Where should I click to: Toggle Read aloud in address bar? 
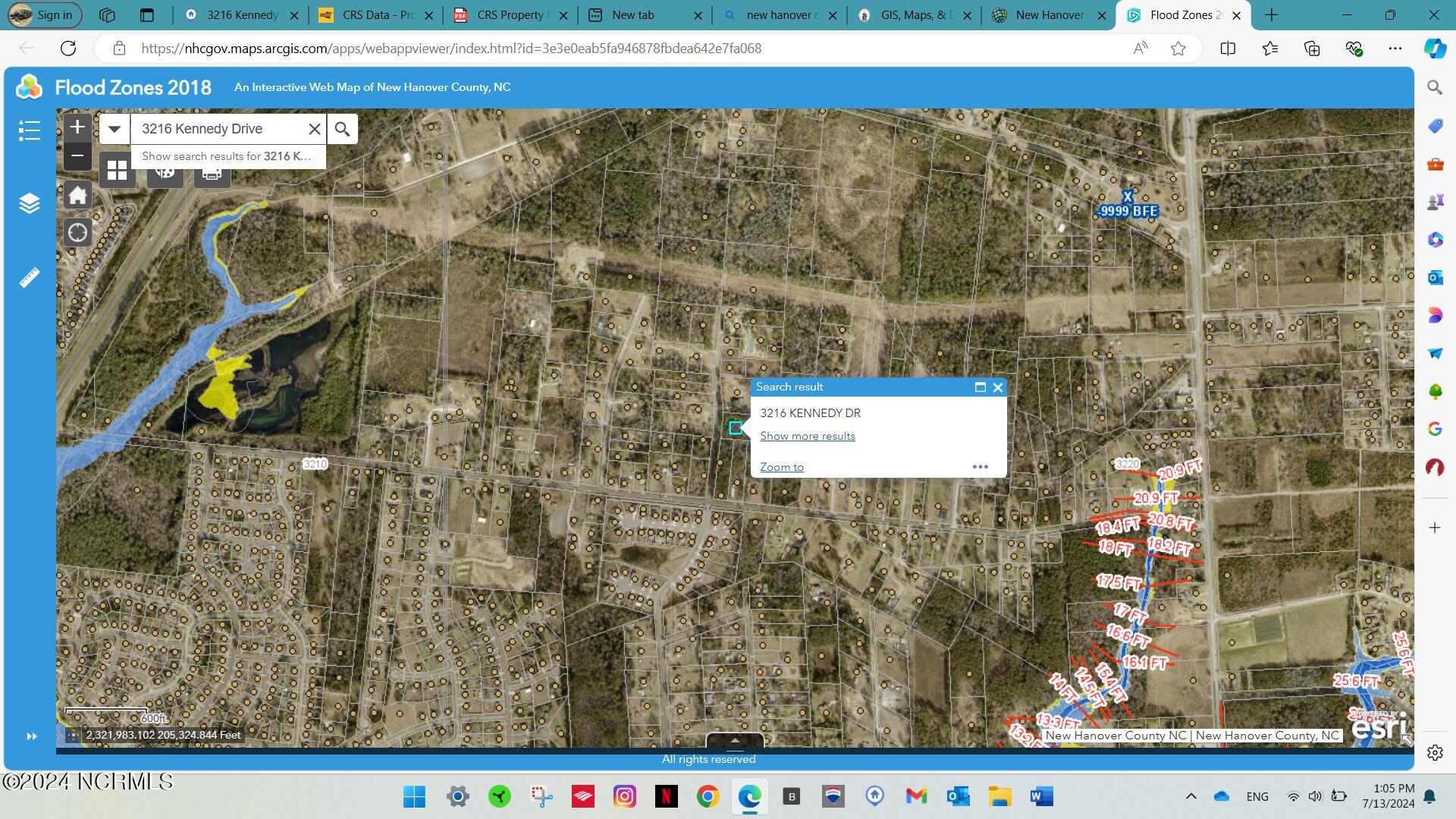click(1140, 49)
